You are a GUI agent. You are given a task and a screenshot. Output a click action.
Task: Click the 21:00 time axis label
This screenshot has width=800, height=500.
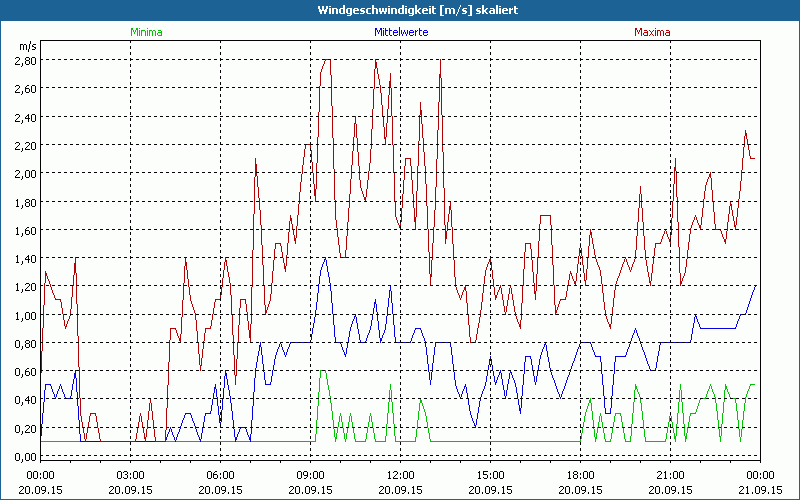click(670, 475)
